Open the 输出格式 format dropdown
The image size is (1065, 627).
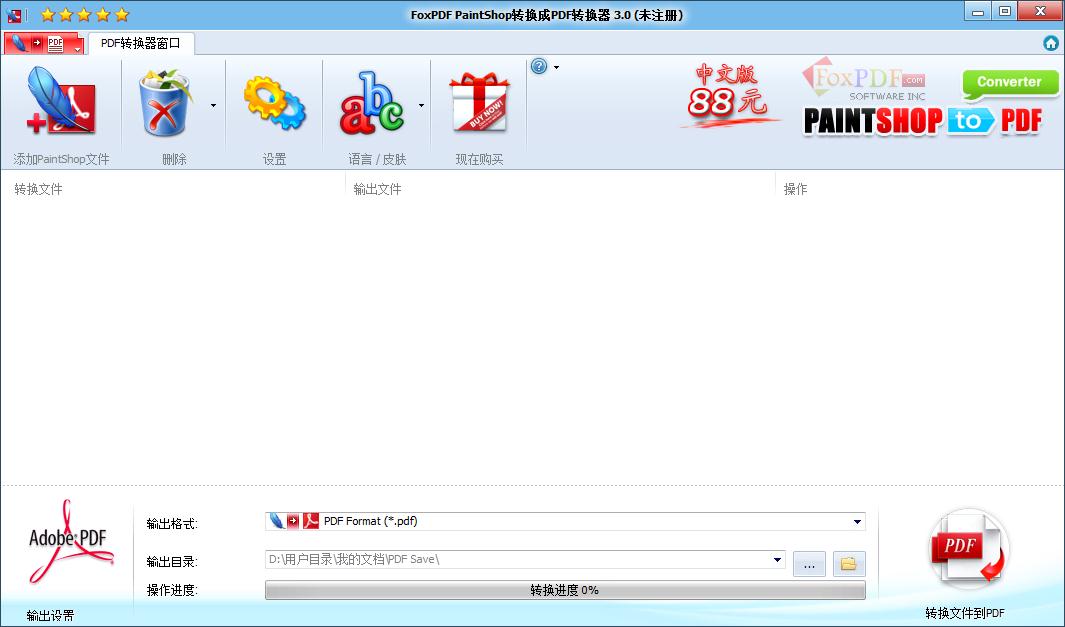(x=857, y=521)
